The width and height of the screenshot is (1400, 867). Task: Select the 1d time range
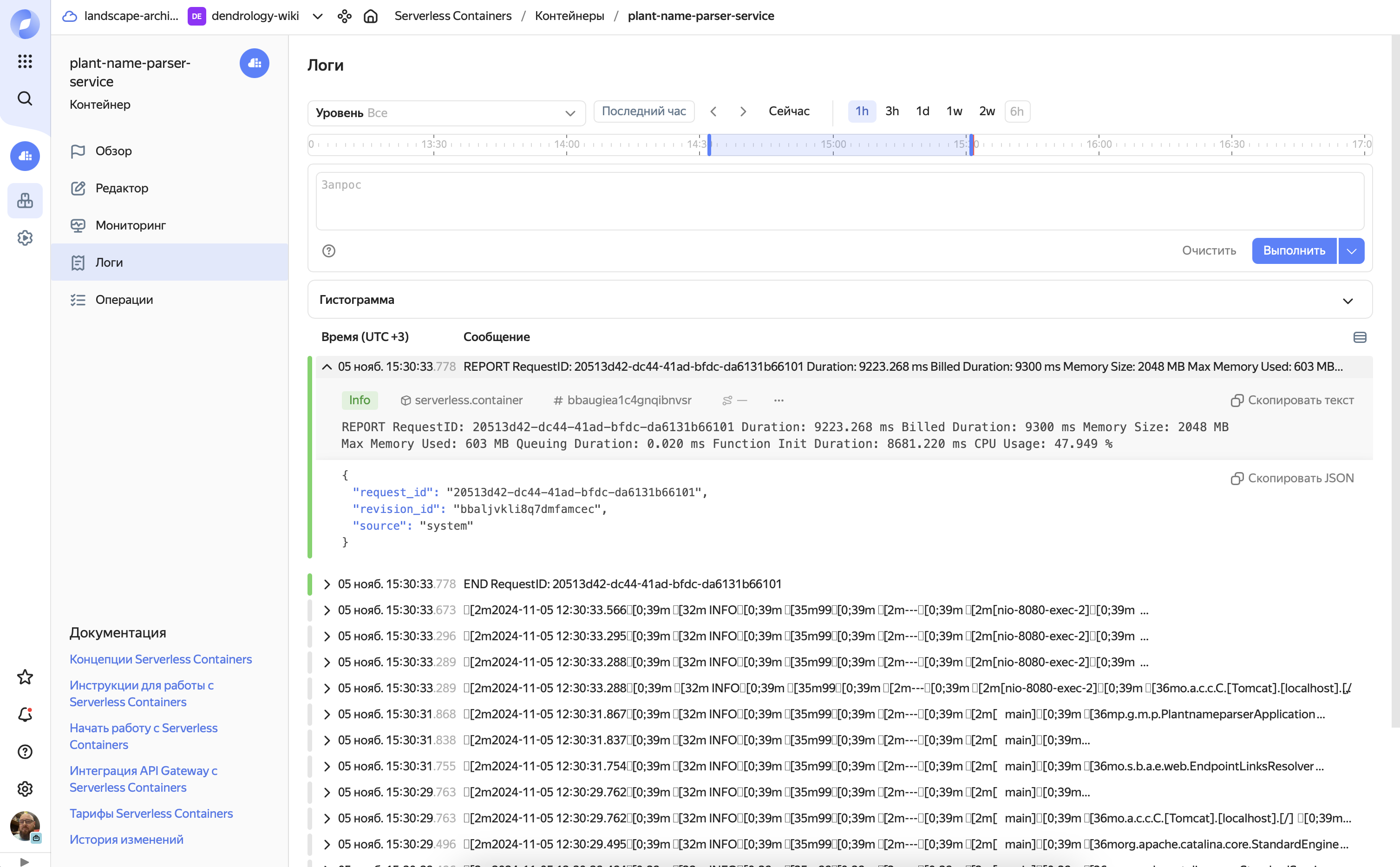[922, 111]
